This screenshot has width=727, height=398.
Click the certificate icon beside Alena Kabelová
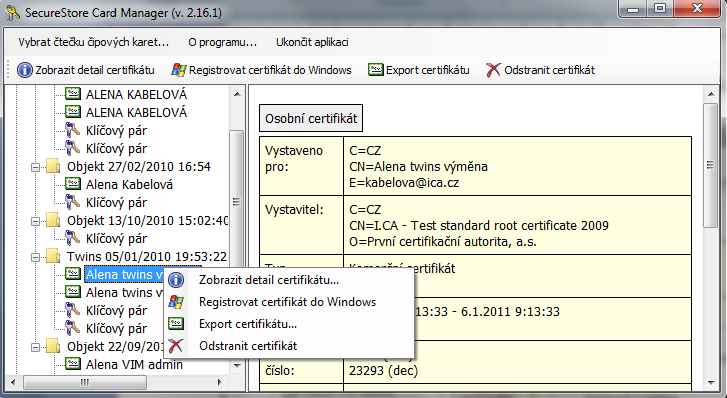click(x=73, y=184)
